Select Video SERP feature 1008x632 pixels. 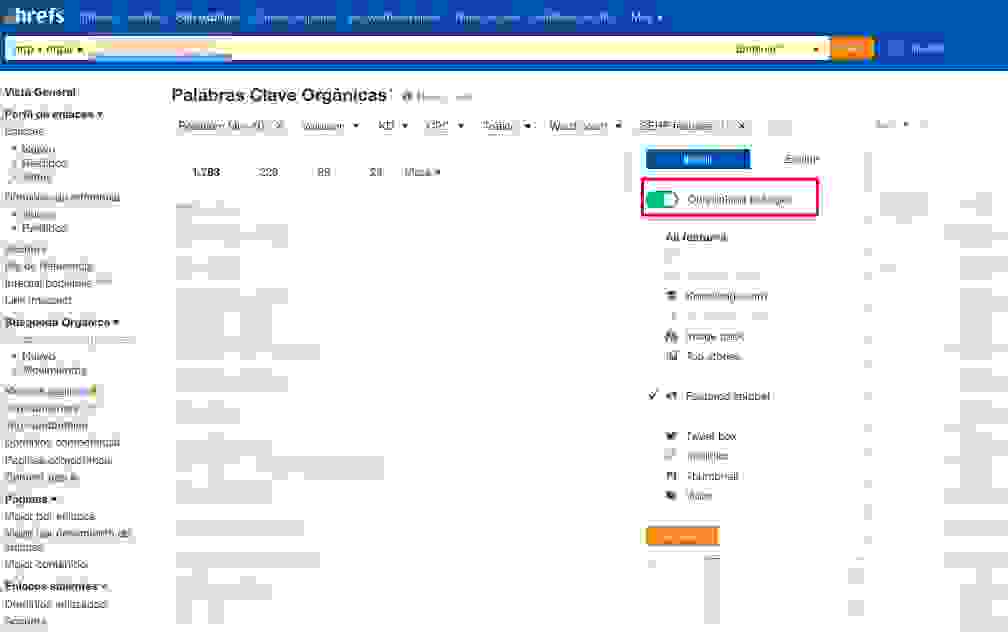(699, 495)
